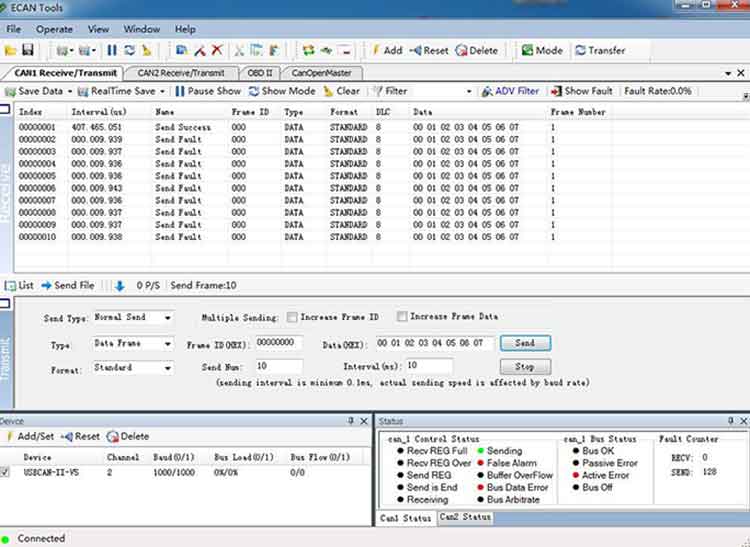Click the Frame ID(HEX) input field
Viewport: 750px width, 547px height.
tap(279, 342)
